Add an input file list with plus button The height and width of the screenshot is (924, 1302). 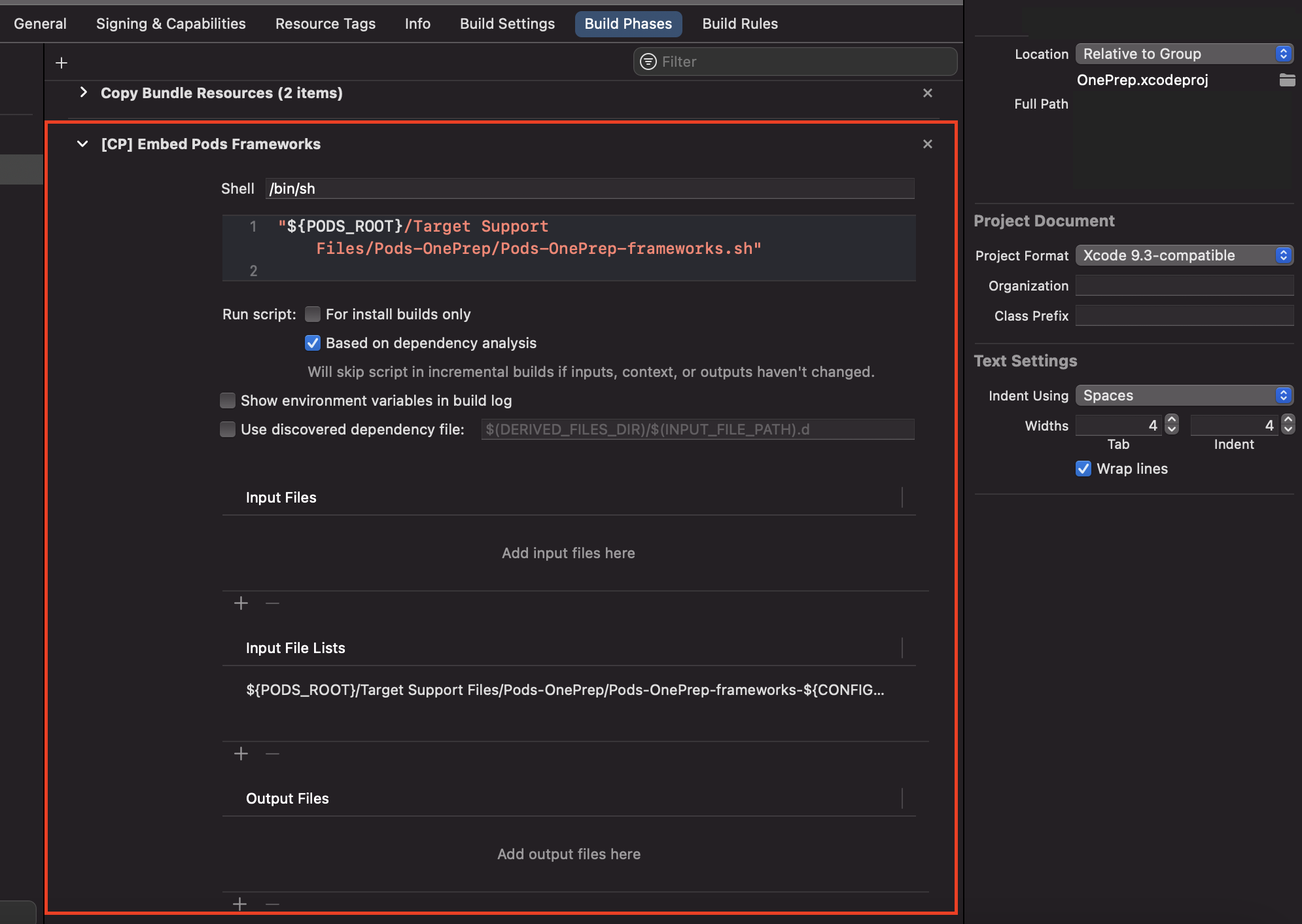click(241, 754)
